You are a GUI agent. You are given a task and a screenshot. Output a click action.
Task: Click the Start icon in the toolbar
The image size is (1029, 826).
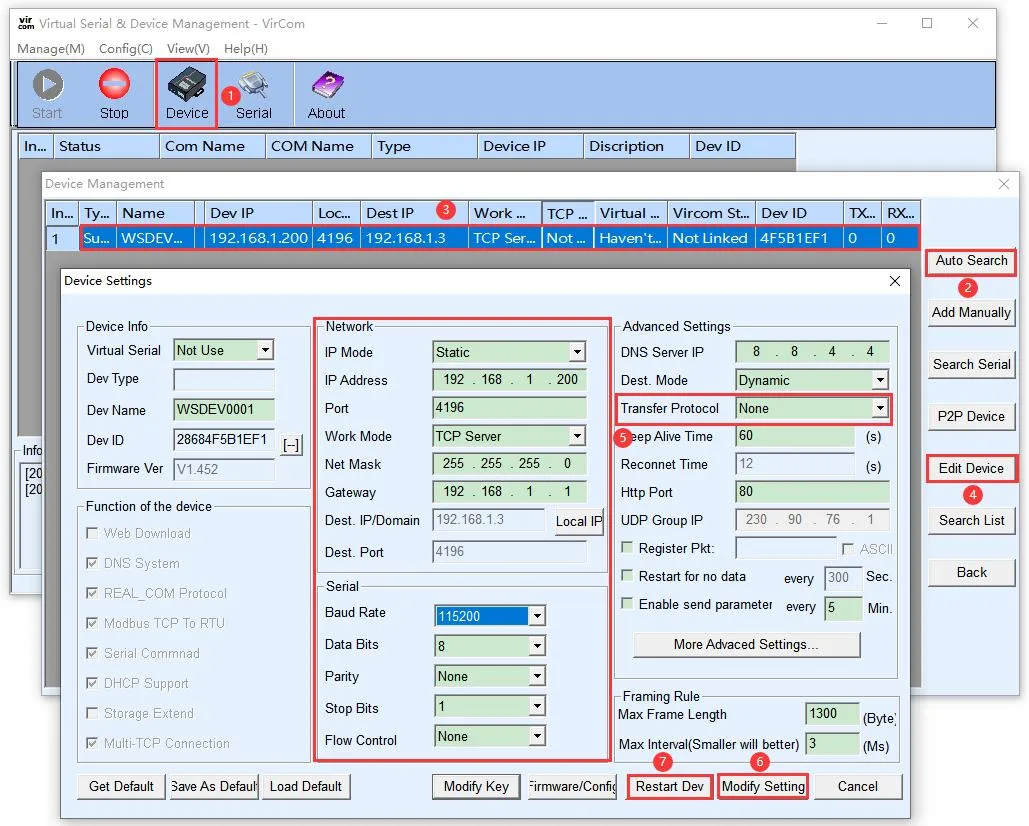[47, 92]
